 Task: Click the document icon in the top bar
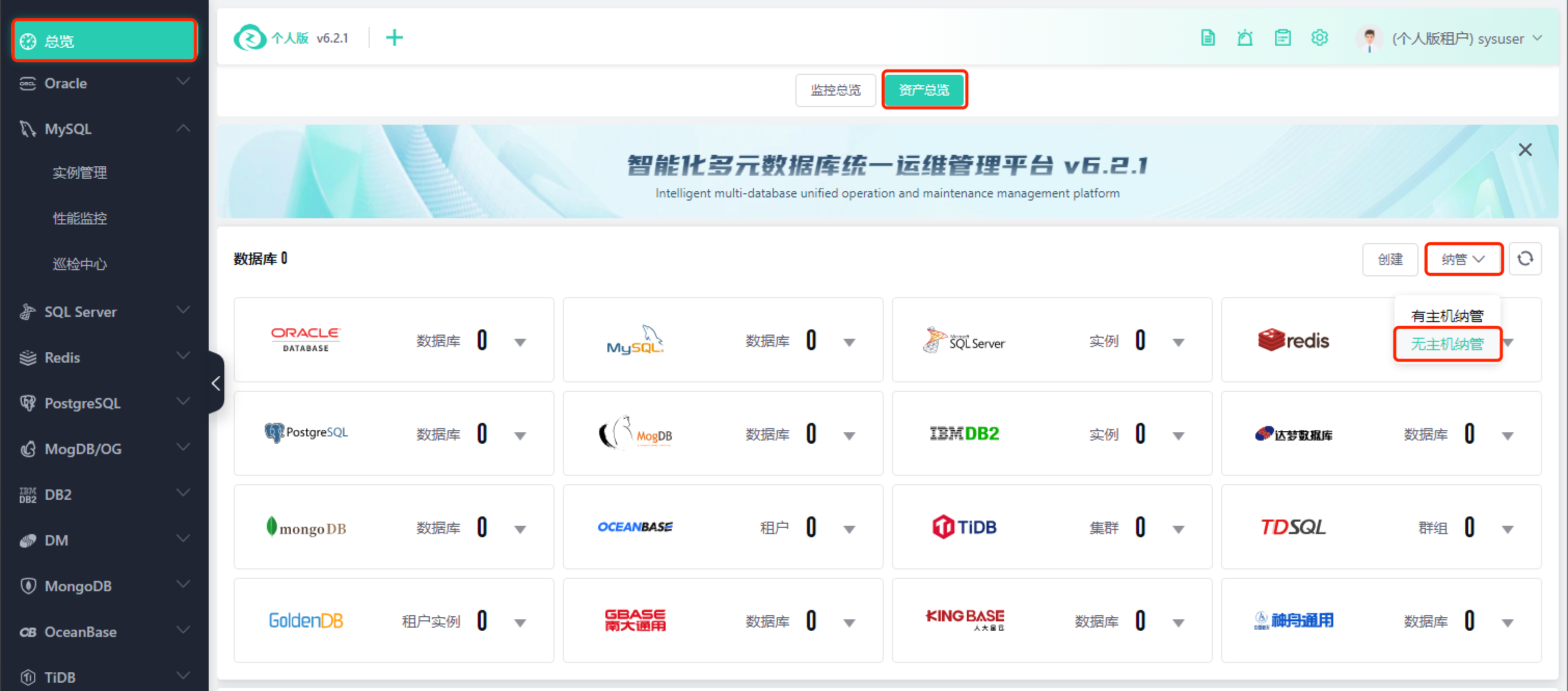(1208, 38)
